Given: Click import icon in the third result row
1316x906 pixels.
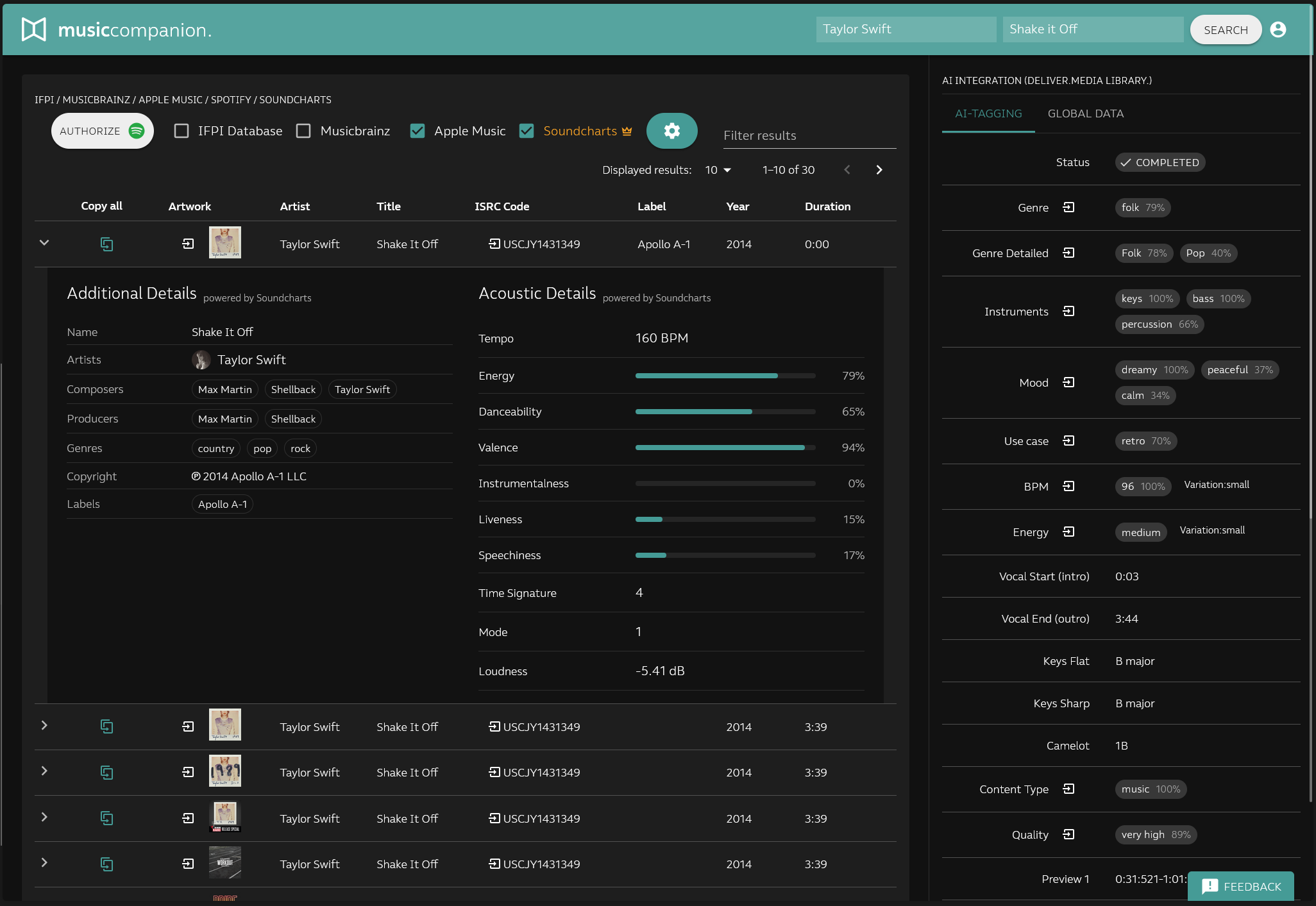Looking at the screenshot, I should point(188,772).
